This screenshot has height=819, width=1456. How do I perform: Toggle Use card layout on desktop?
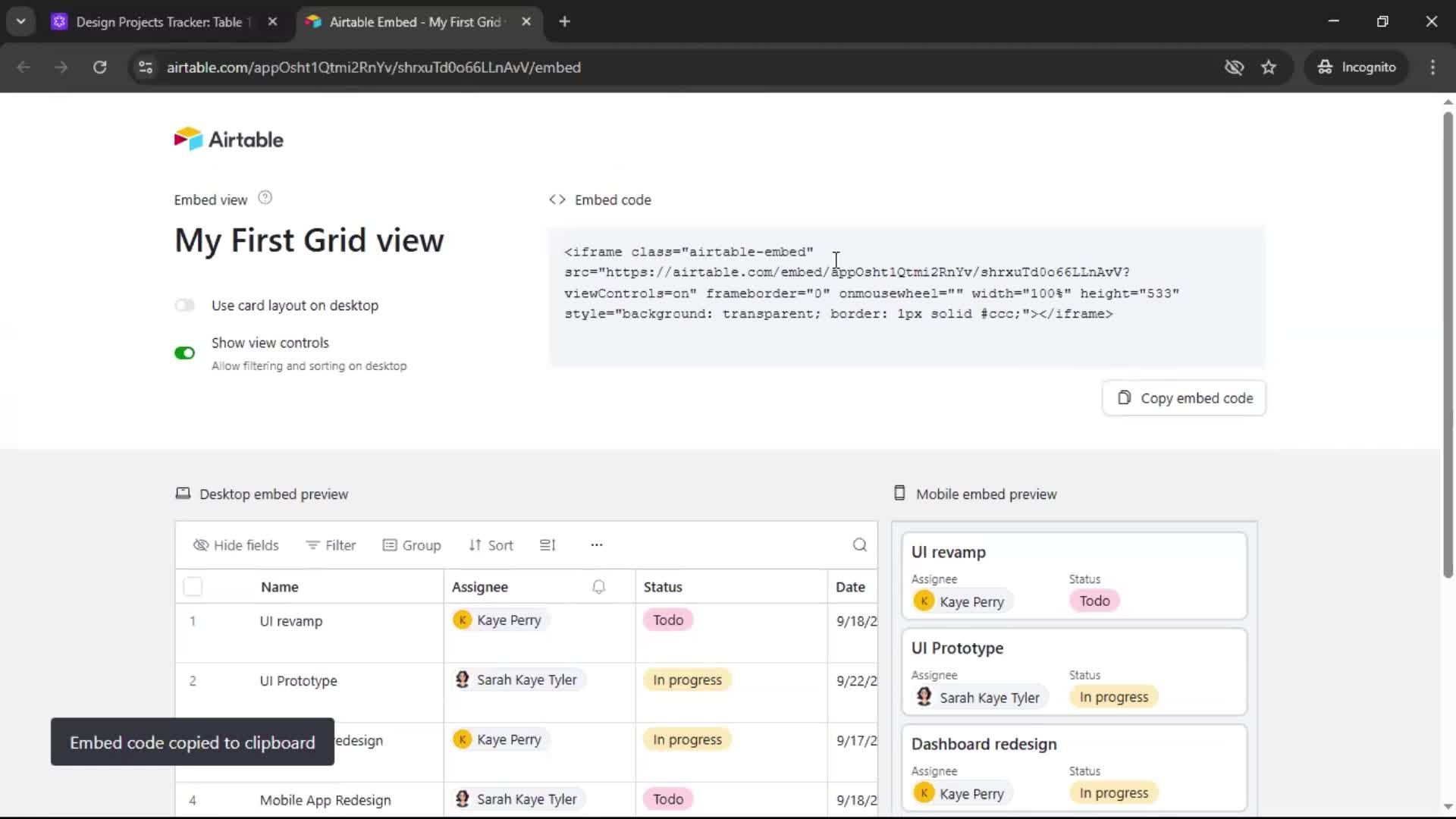(x=184, y=306)
